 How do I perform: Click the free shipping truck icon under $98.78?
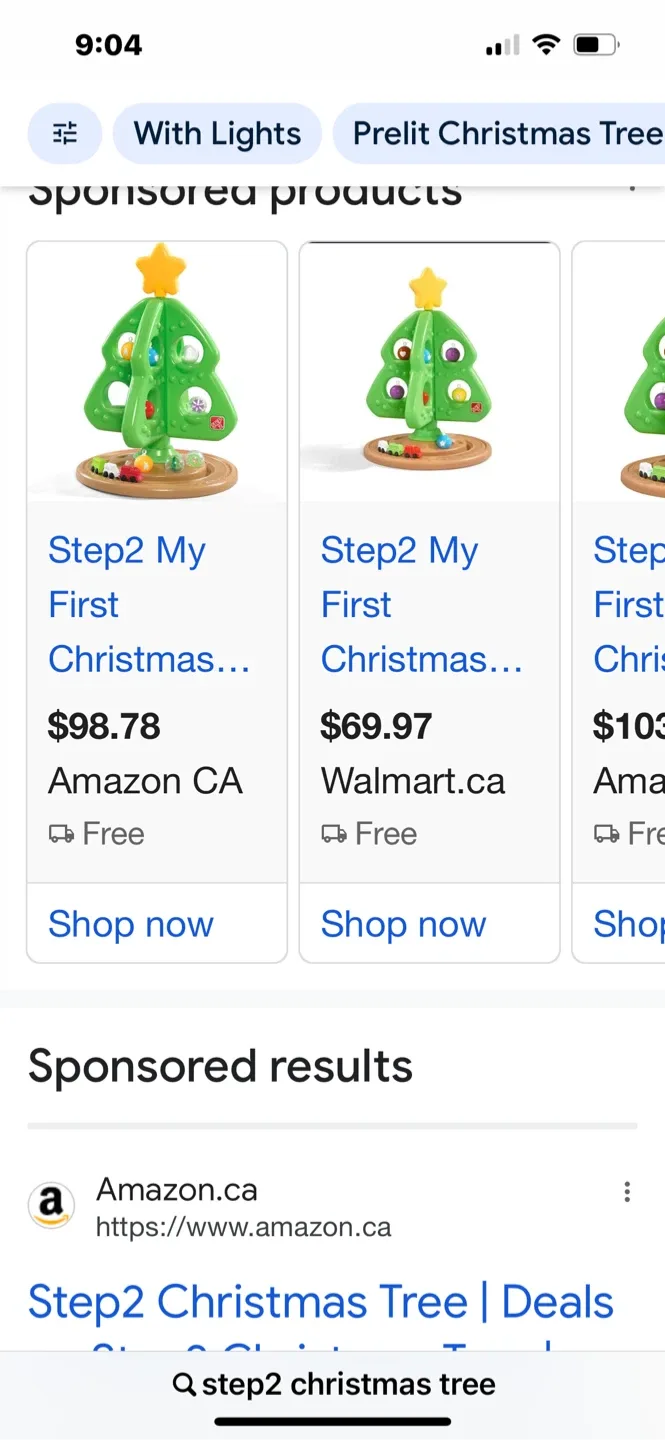(60, 832)
